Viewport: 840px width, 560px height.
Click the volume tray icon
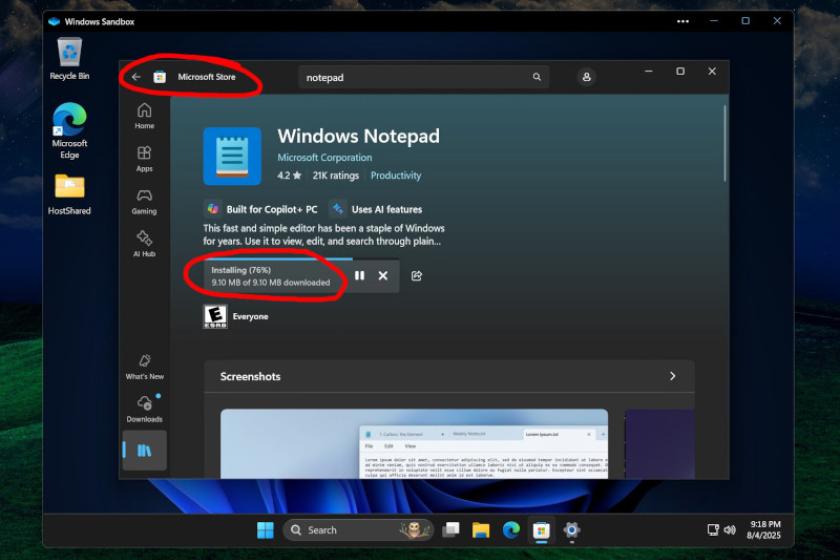click(x=730, y=530)
